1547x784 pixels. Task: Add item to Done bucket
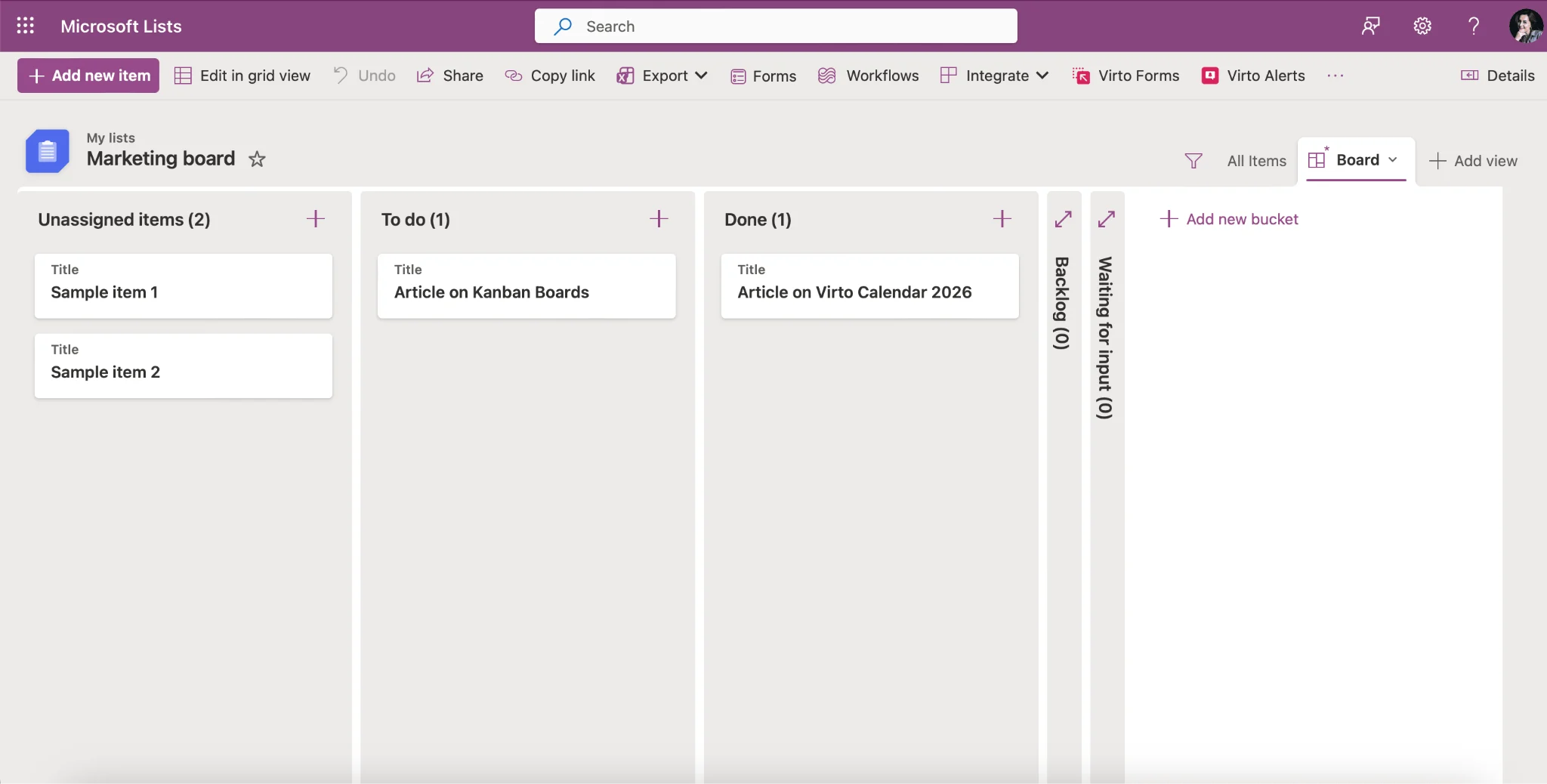[1002, 219]
